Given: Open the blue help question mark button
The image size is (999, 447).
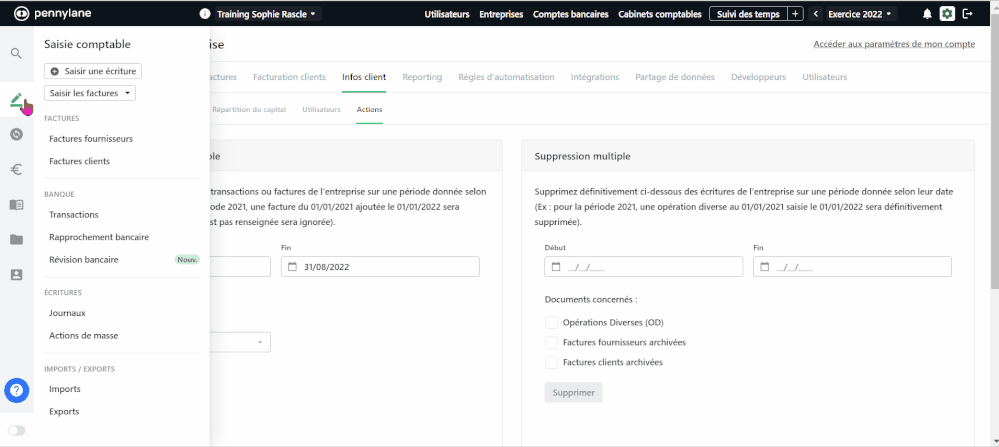Looking at the screenshot, I should [x=16, y=390].
